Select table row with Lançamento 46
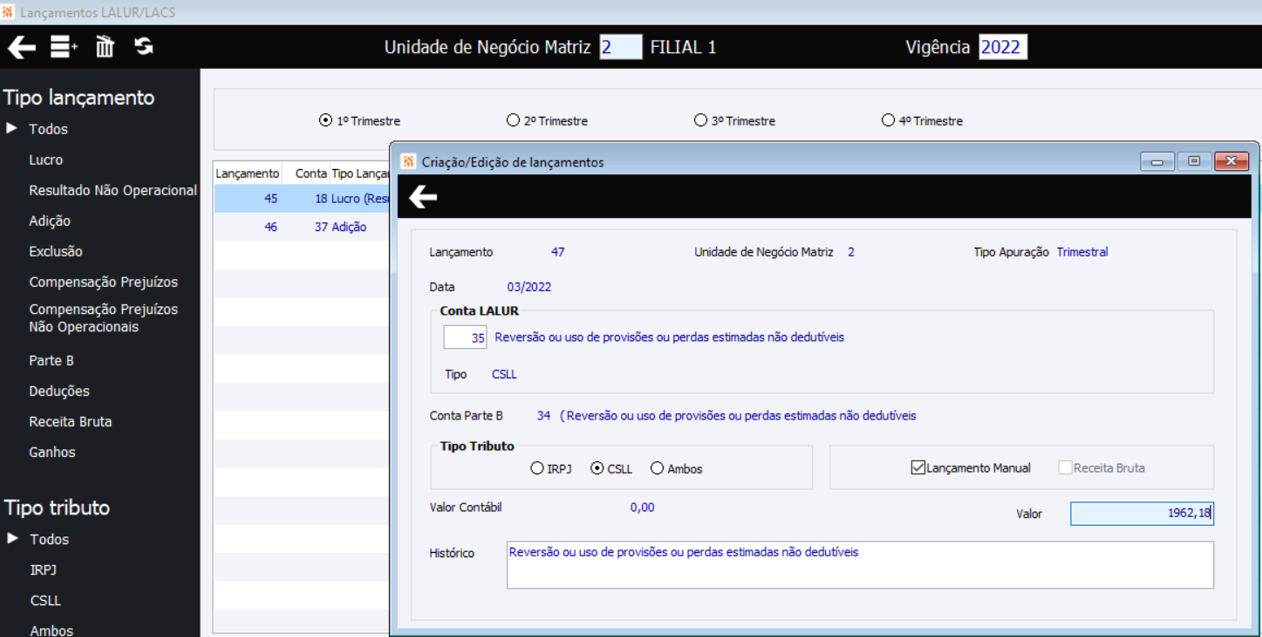This screenshot has width=1262, height=637. tap(302, 227)
